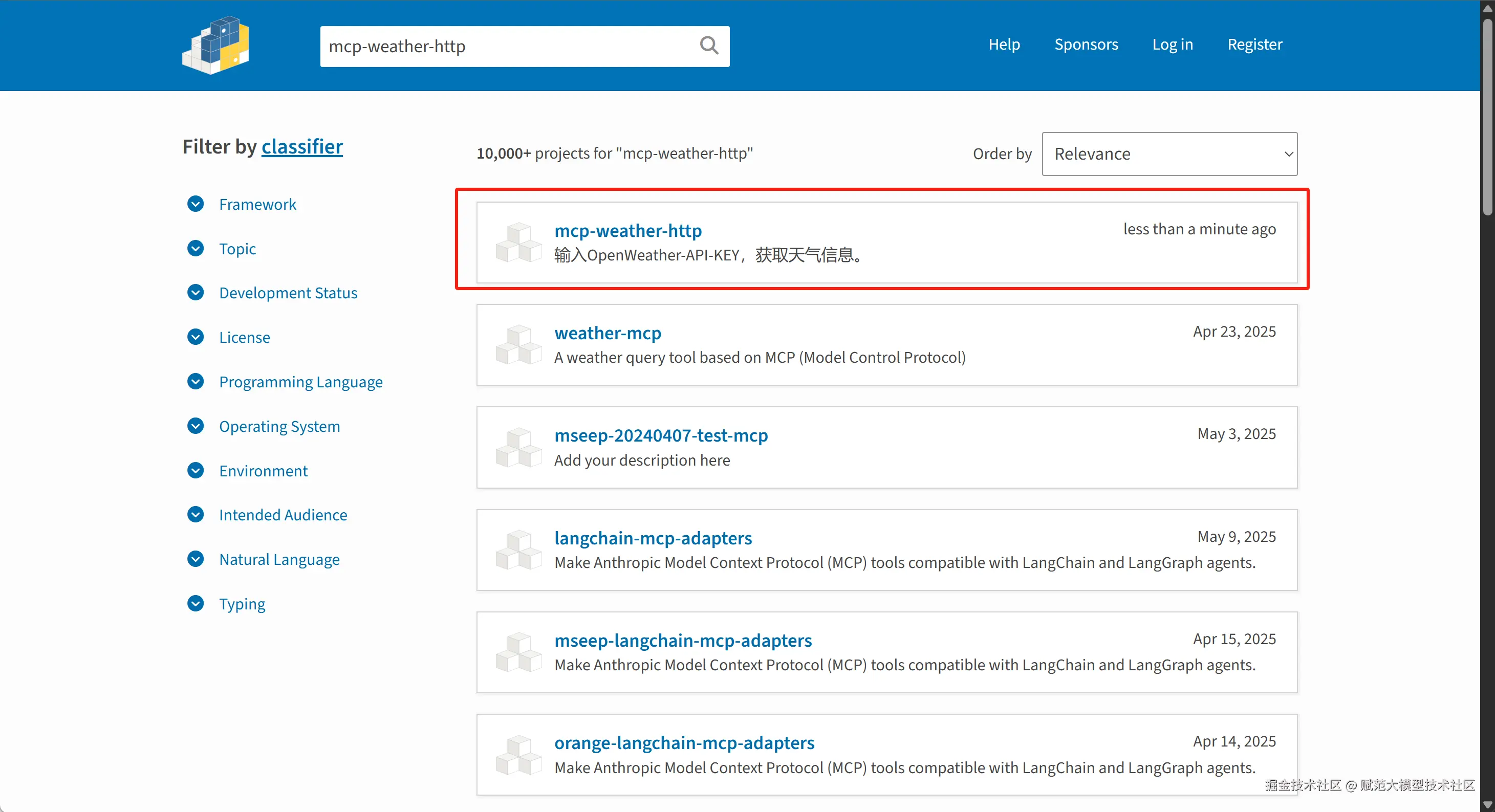Screen dimensions: 1495x812
Task: Click the package icon beside langchain-mcp-adapters
Action: tap(518, 550)
